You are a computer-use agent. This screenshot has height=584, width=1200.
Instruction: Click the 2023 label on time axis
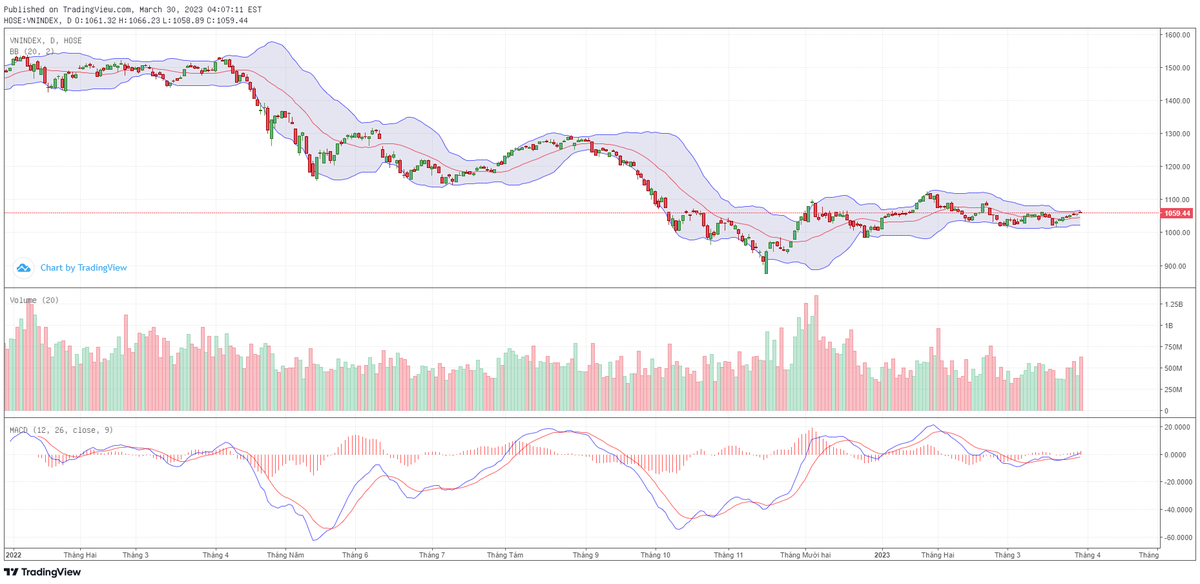tap(882, 553)
